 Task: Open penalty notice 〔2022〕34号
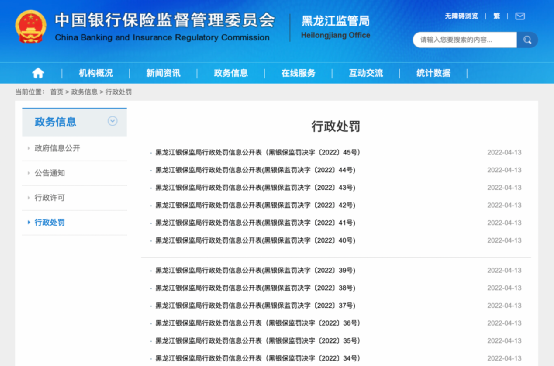click(x=258, y=358)
